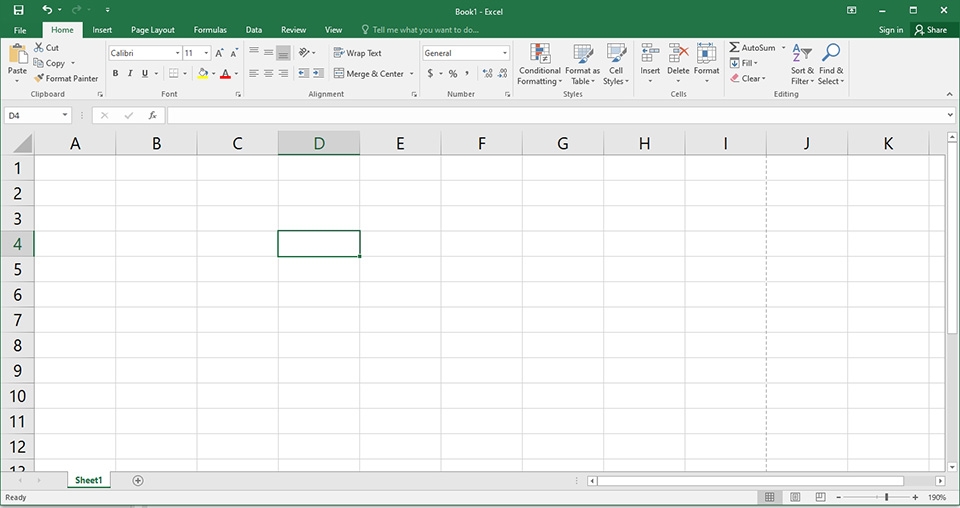Image resolution: width=960 pixels, height=508 pixels.
Task: Click the Insert cells button
Action: (650, 63)
